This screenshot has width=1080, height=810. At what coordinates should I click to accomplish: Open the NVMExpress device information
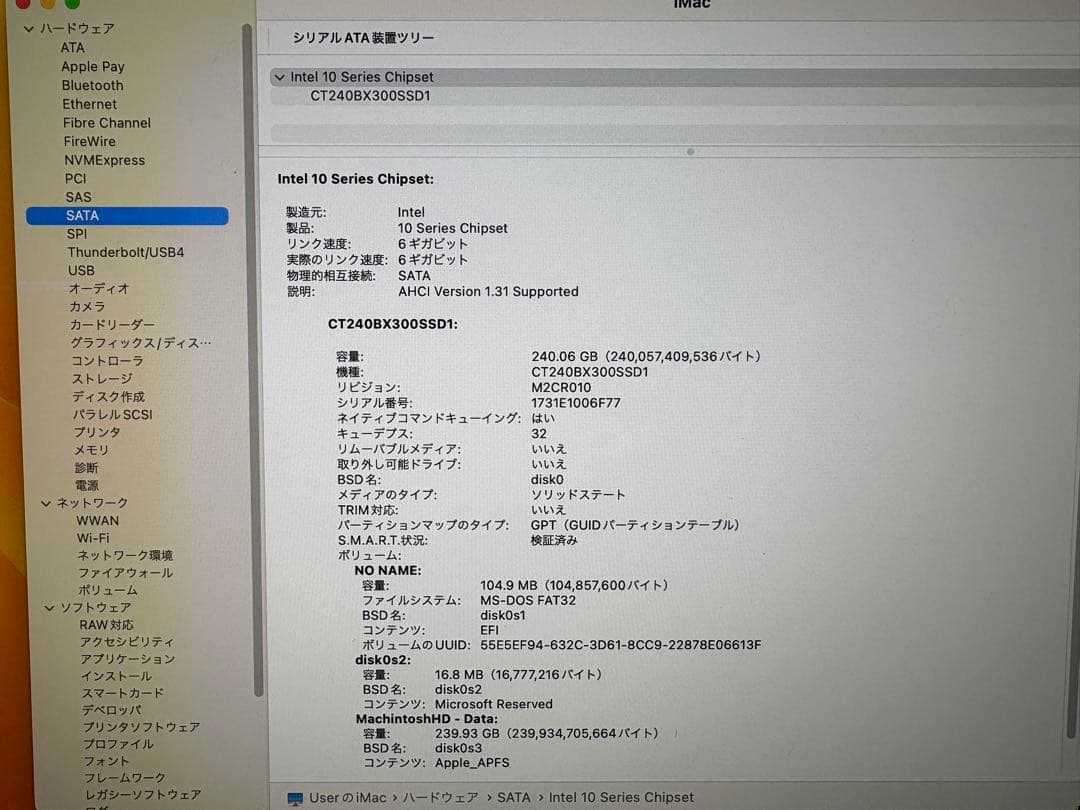[103, 159]
